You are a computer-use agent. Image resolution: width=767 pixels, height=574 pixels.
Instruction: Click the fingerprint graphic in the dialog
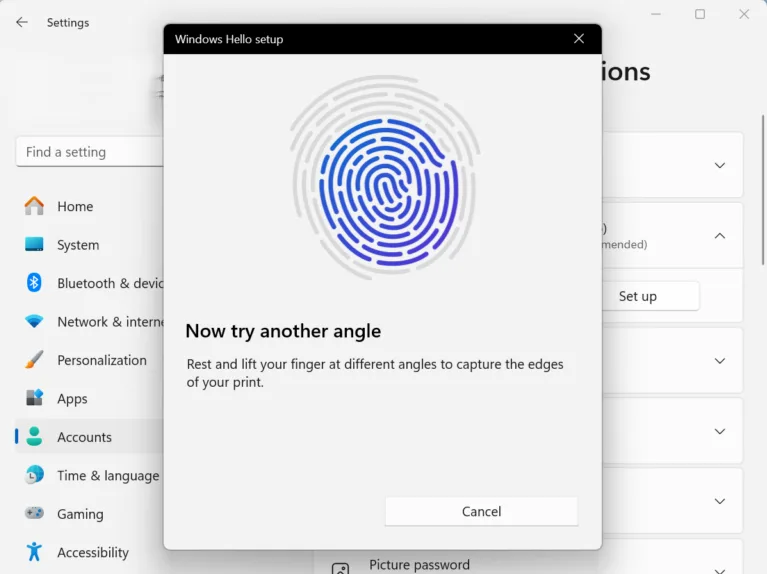pyautogui.click(x=385, y=177)
